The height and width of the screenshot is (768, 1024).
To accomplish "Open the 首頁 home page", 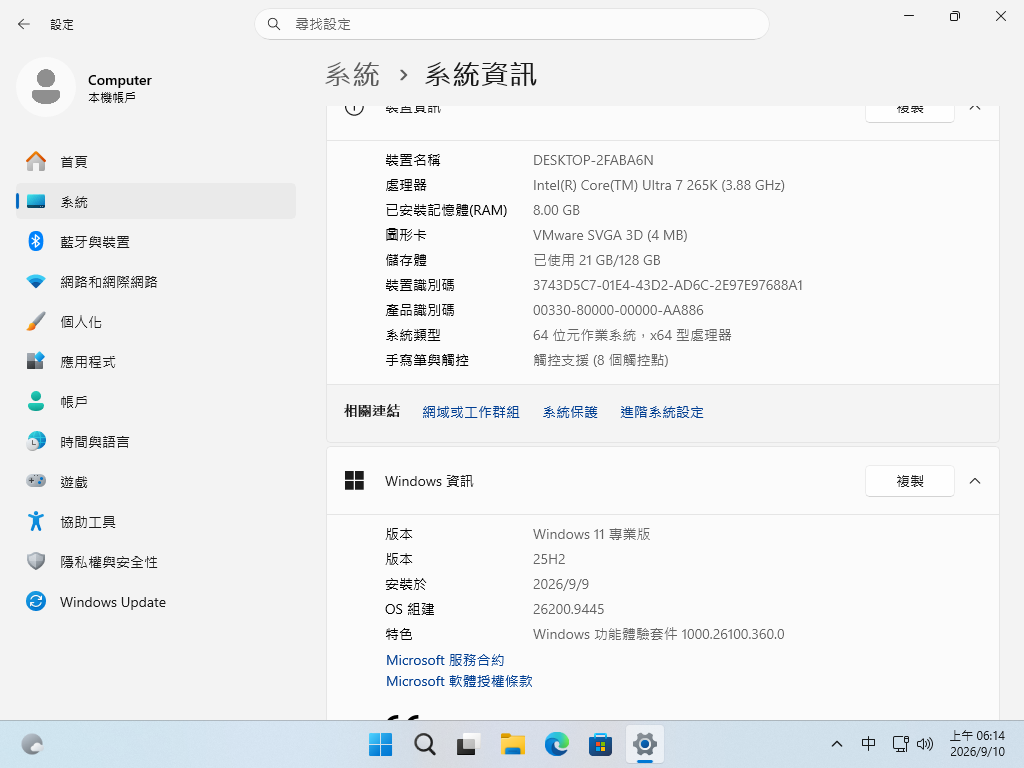I will point(155,161).
